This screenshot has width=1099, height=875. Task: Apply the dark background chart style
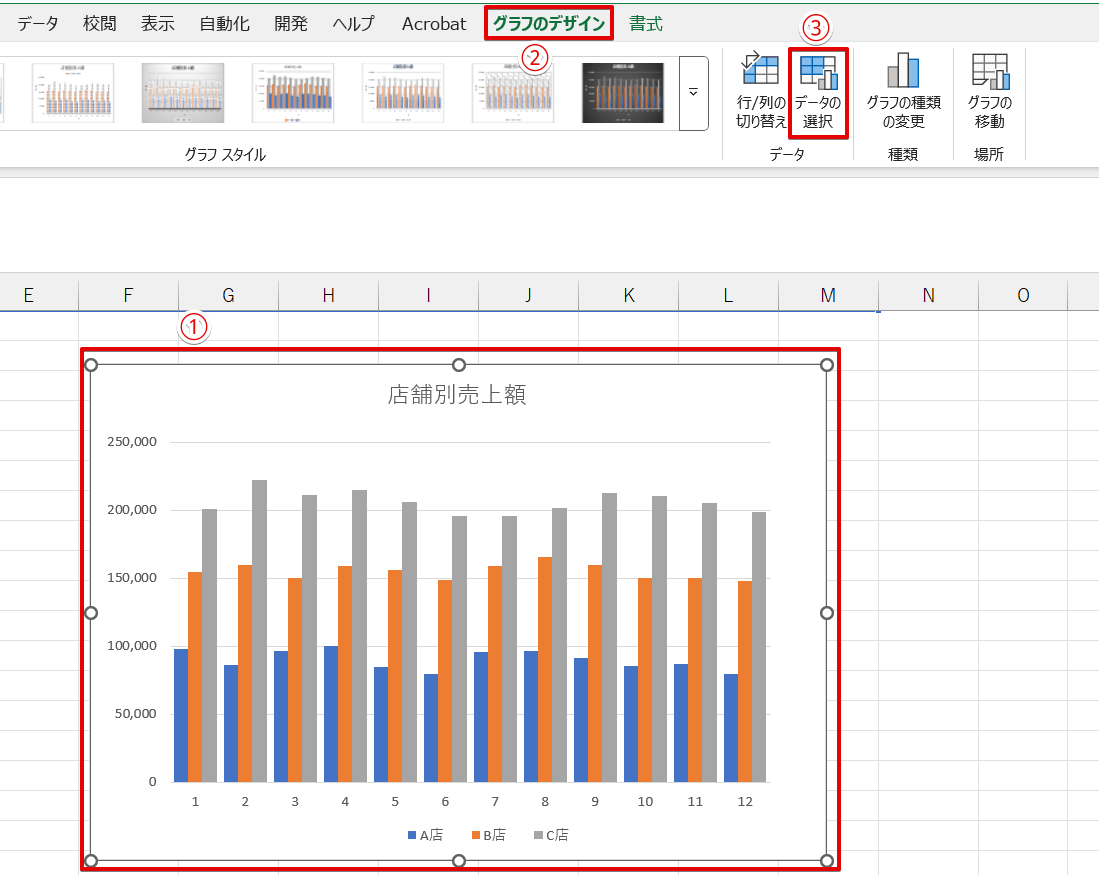pos(623,93)
